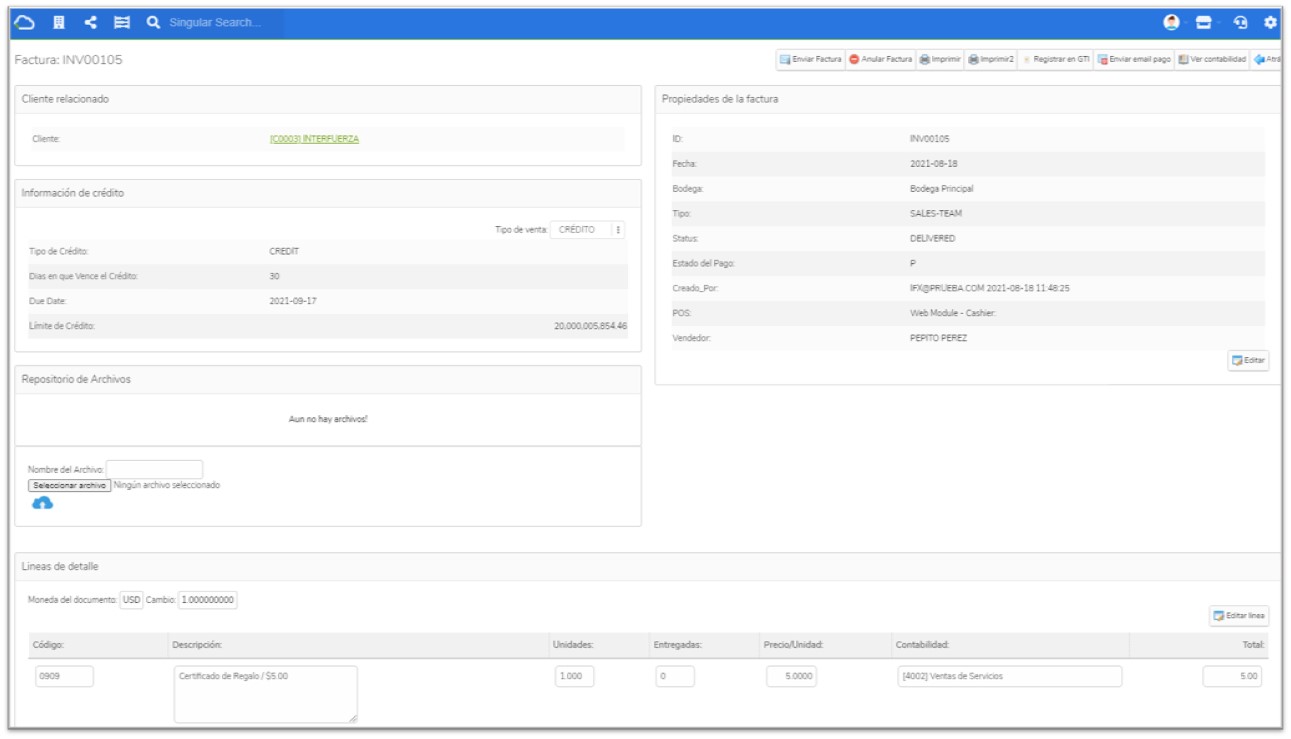Open the Tipo de venta CRÉDITO dropdown
The width and height of the screenshot is (1291, 739).
[588, 230]
